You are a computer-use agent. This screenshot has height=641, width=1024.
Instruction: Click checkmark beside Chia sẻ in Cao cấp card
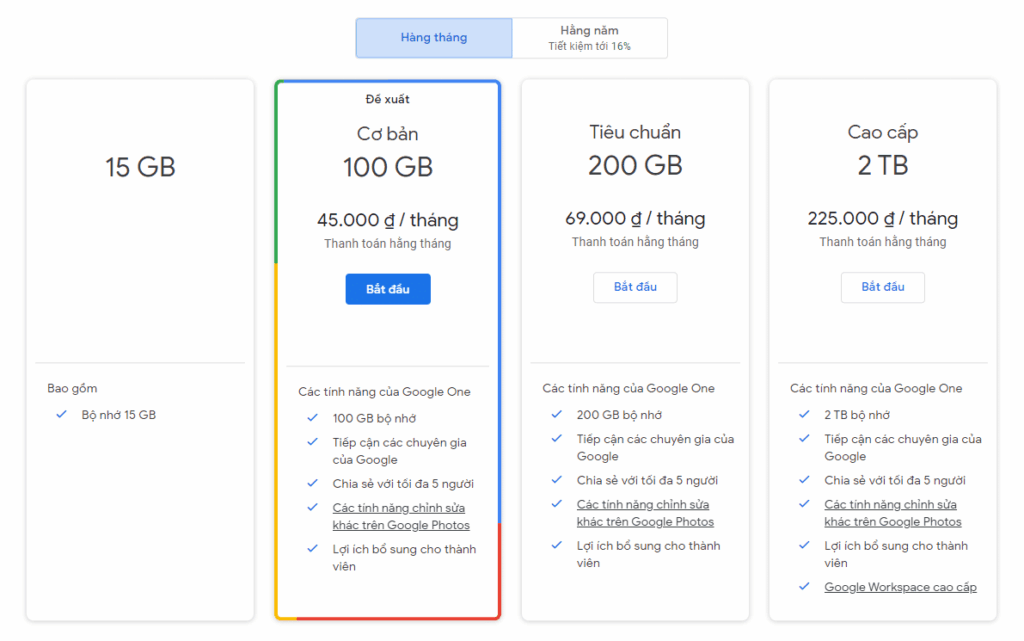pyautogui.click(x=804, y=480)
